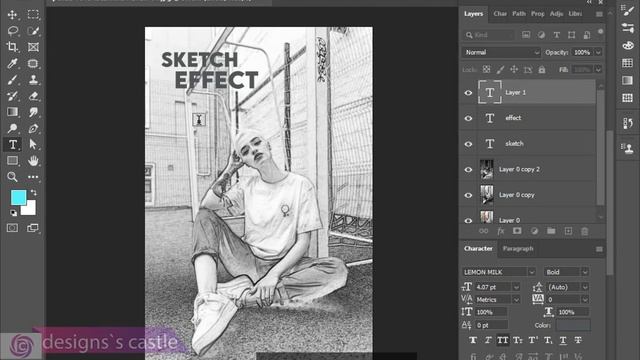Swap foreground and background colors
Screen dimensions: 640x360
33,192
